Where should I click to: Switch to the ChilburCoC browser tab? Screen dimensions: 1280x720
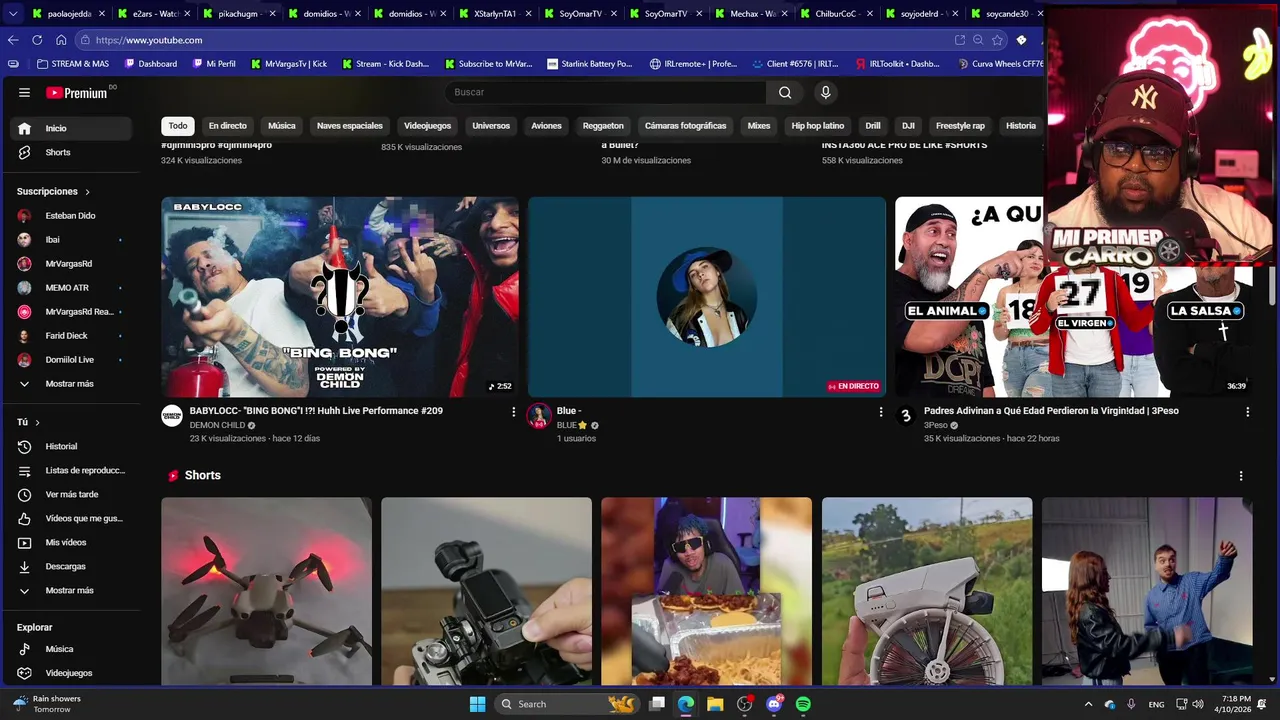point(835,14)
